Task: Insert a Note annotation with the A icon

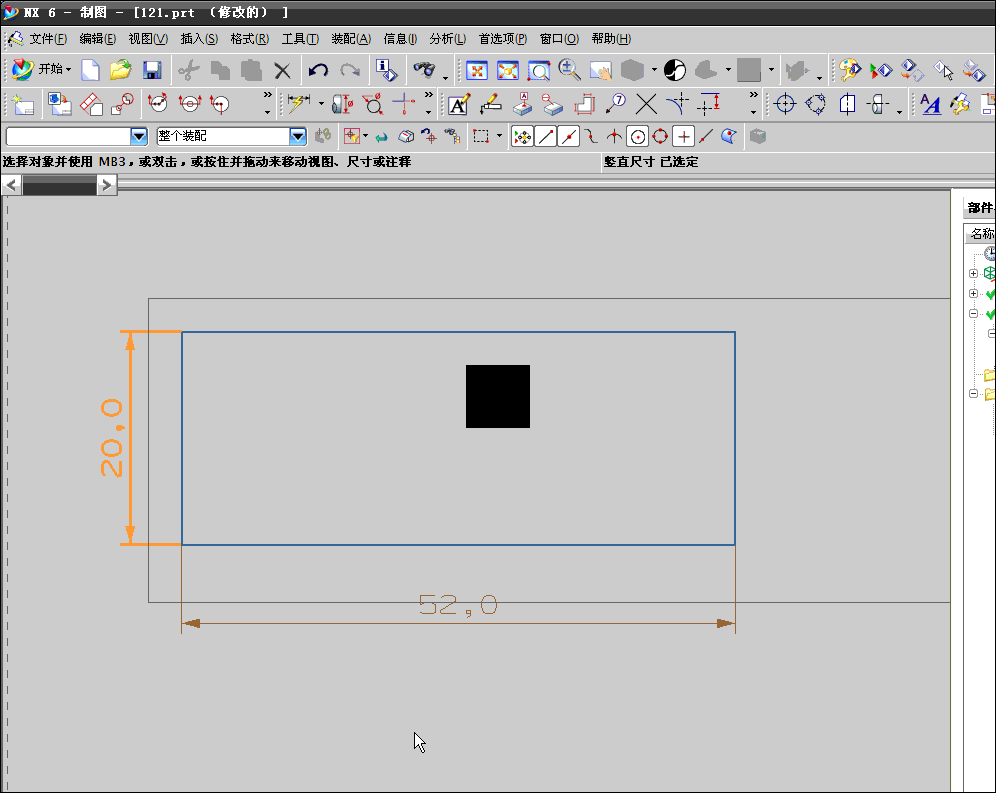Action: [456, 105]
